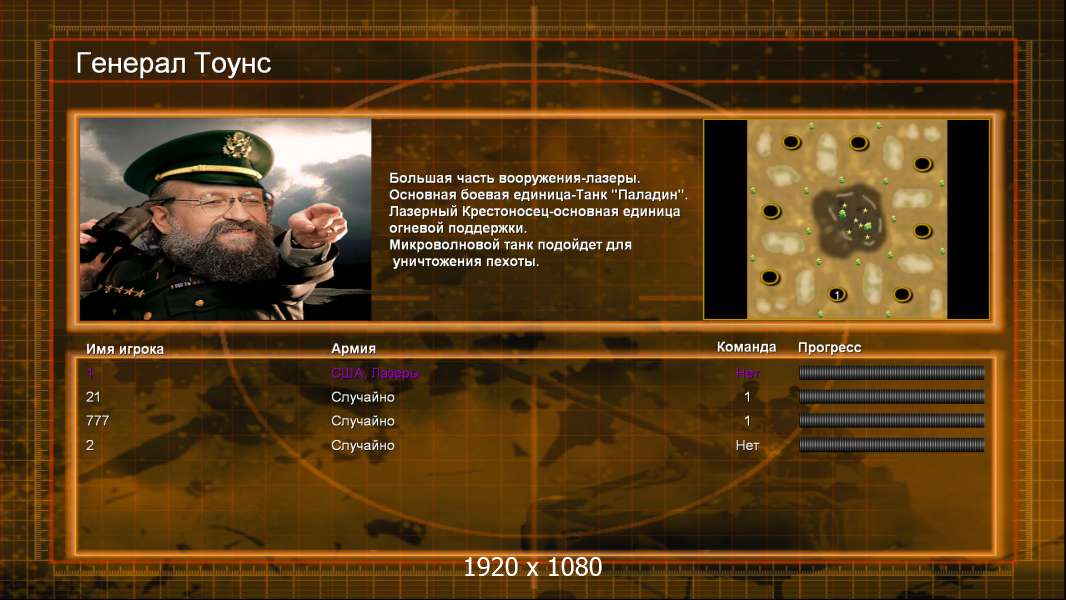Click team value "Нет" for player 2
This screenshot has height=600, width=1066.
pyautogui.click(x=747, y=445)
